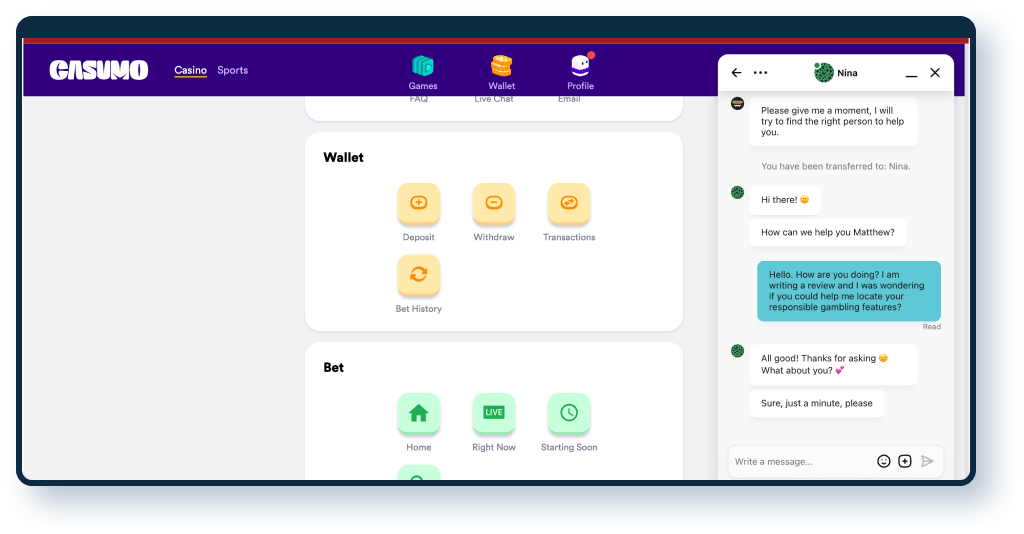Open chat more options menu
The height and width of the screenshot is (534, 1024).
coord(761,73)
